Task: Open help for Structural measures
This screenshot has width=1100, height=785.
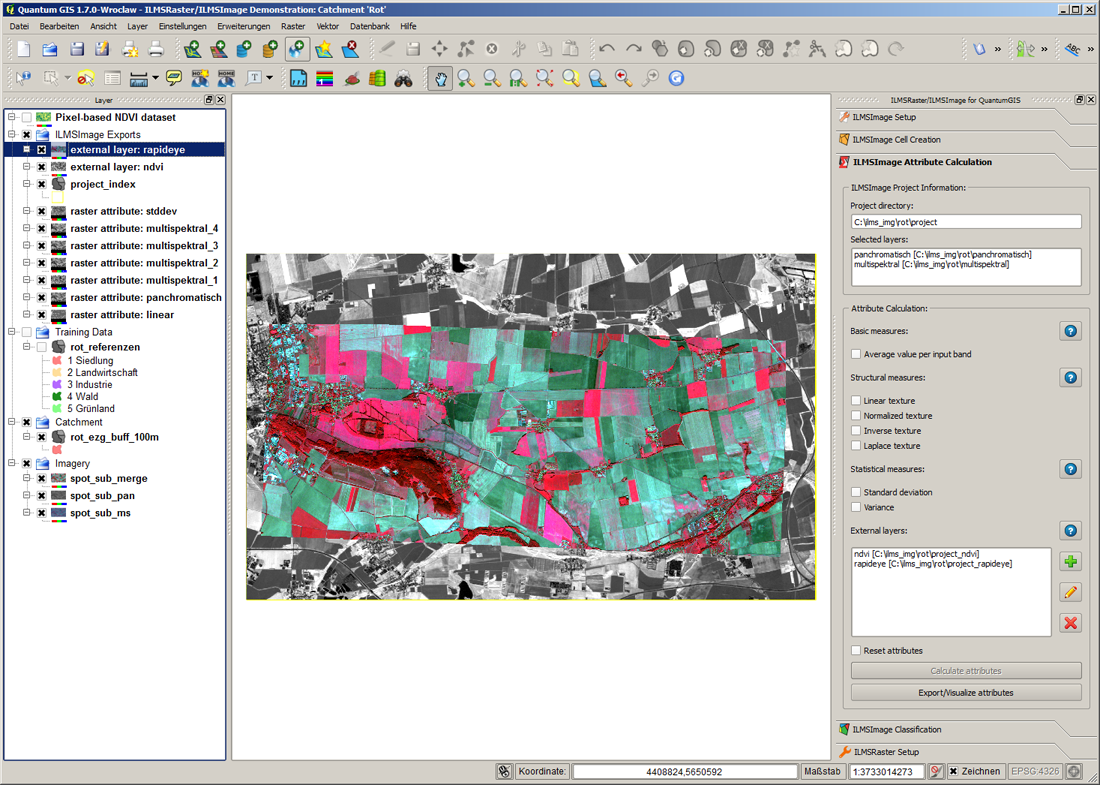Action: pos(1070,378)
